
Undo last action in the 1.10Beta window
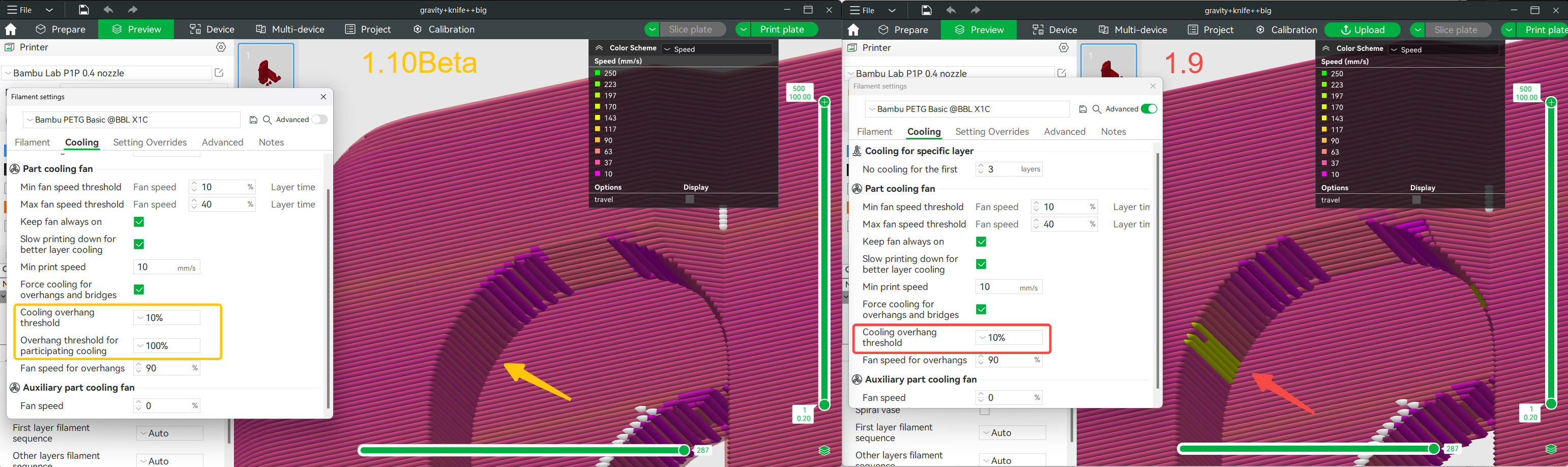click(x=108, y=10)
